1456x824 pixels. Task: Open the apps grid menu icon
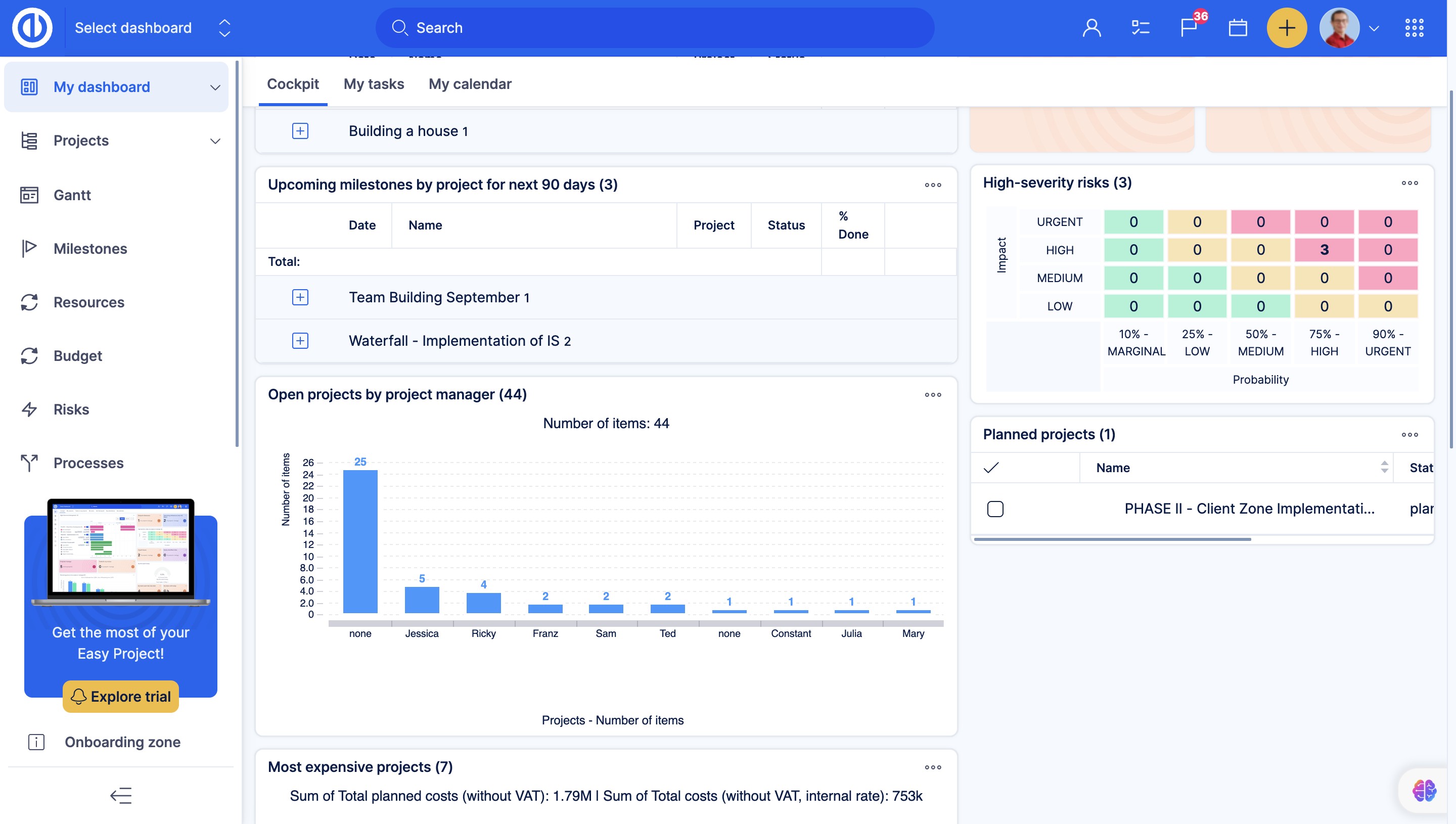point(1414,28)
